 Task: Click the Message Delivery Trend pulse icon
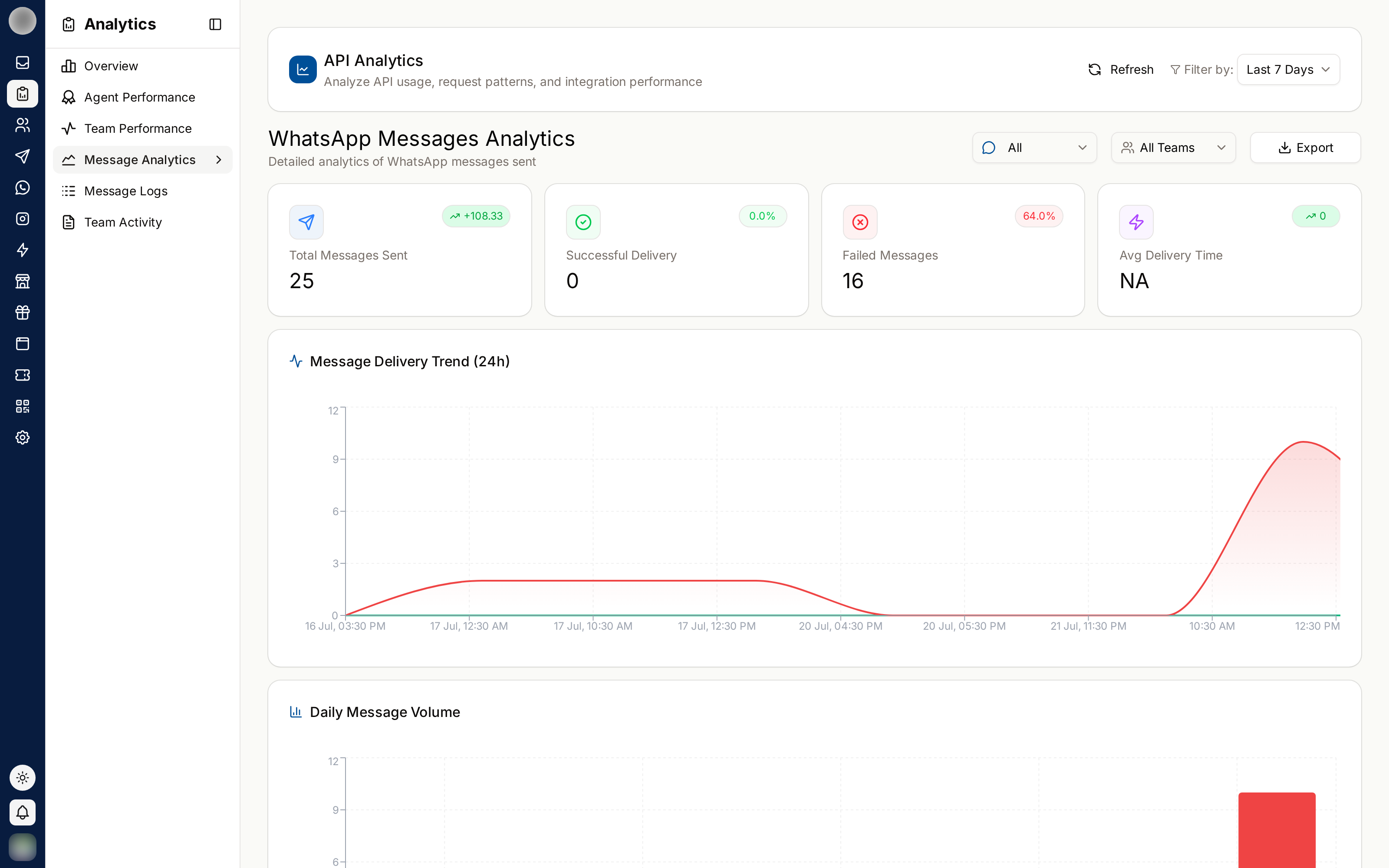tap(296, 361)
